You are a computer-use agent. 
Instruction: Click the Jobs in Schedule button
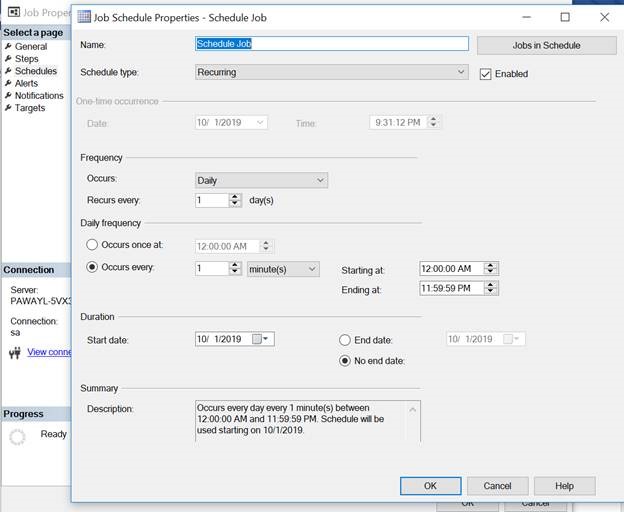(545, 45)
